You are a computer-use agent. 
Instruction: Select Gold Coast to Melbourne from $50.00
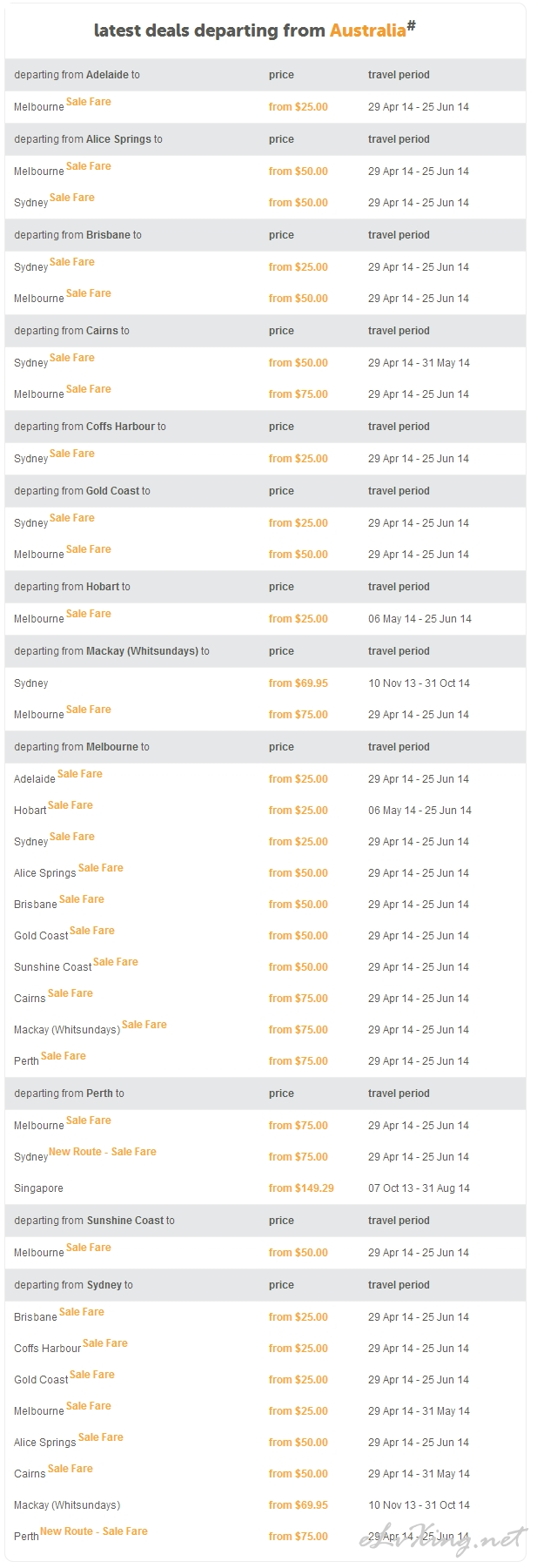298,555
